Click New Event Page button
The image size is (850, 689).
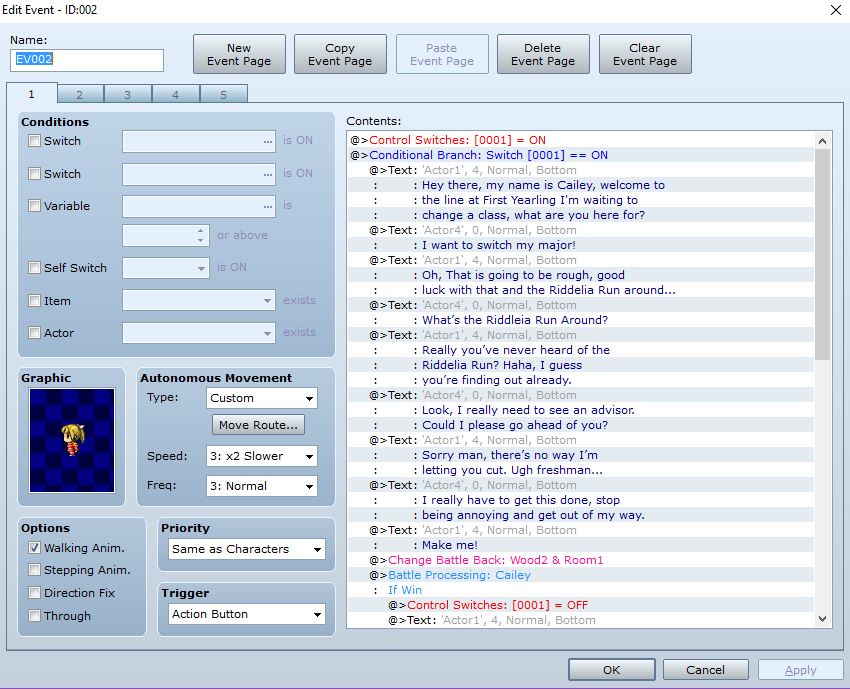click(239, 54)
